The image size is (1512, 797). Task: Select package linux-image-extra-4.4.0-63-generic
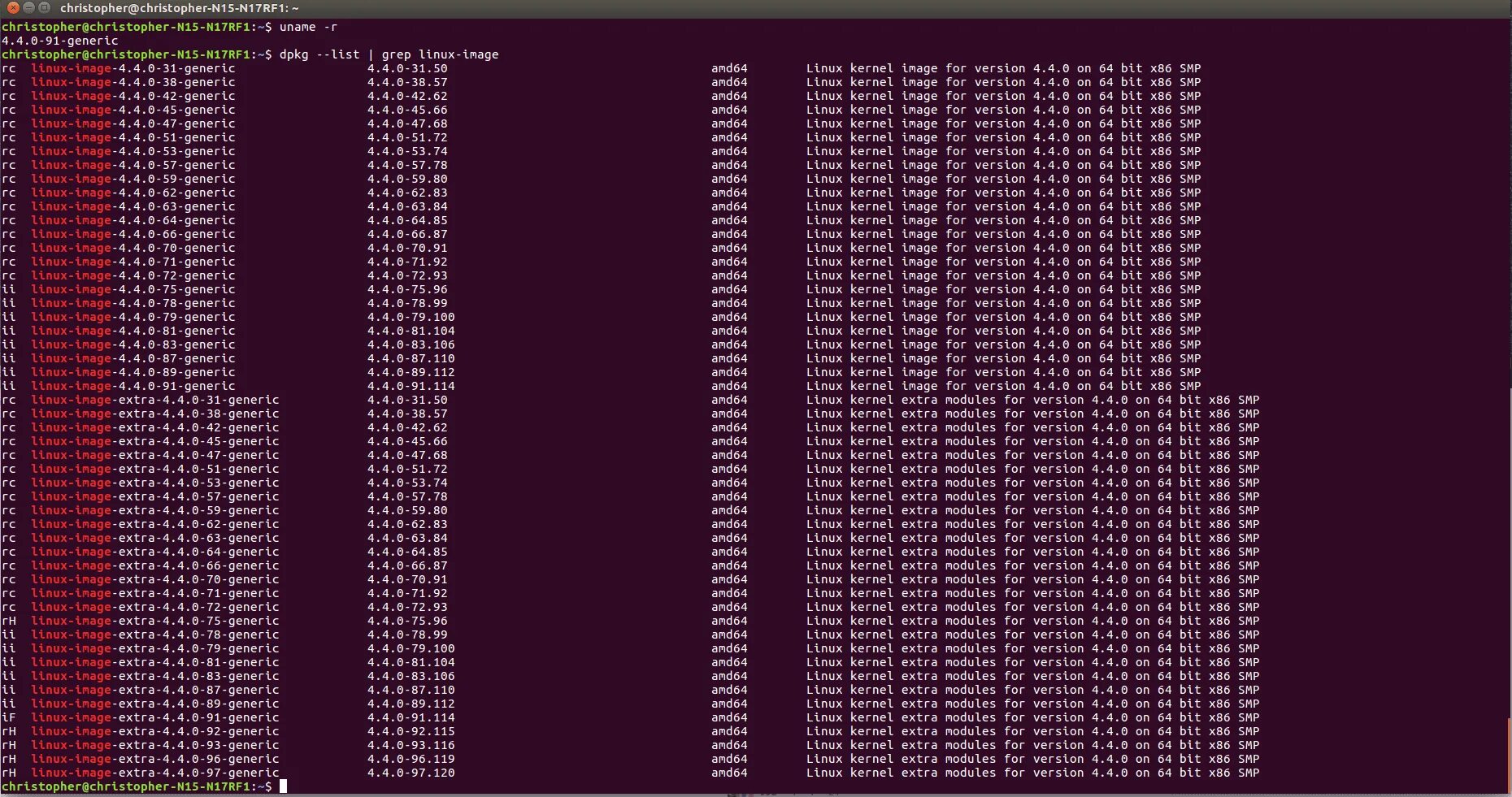pos(155,538)
